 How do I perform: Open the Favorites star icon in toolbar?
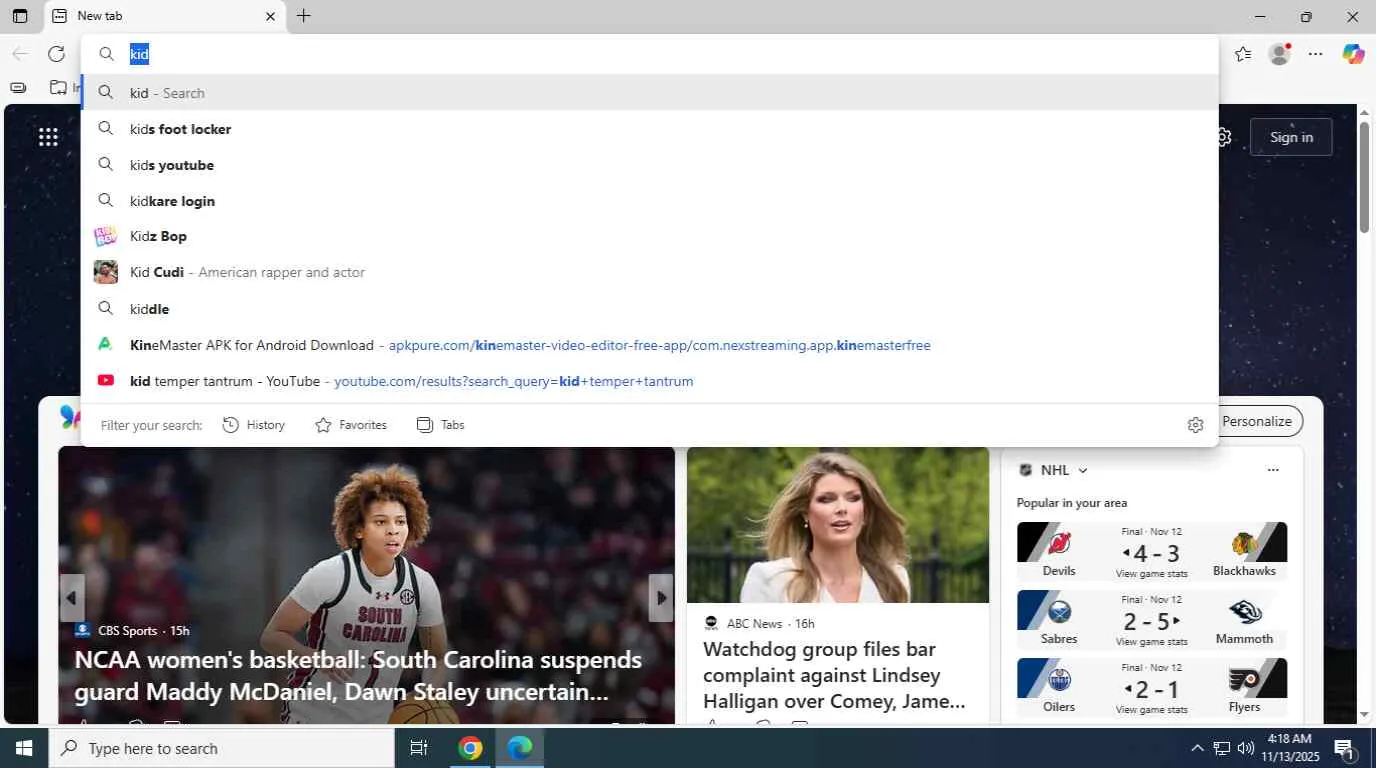[x=1243, y=54]
